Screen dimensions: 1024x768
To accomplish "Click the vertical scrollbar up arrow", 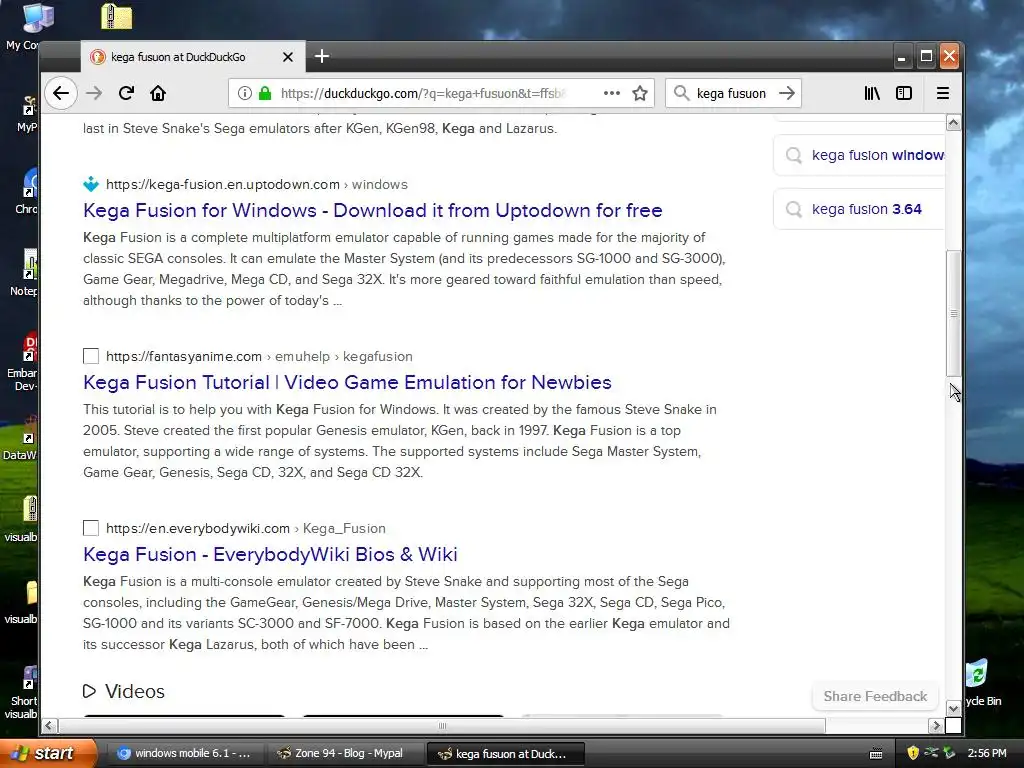I will click(x=953, y=123).
